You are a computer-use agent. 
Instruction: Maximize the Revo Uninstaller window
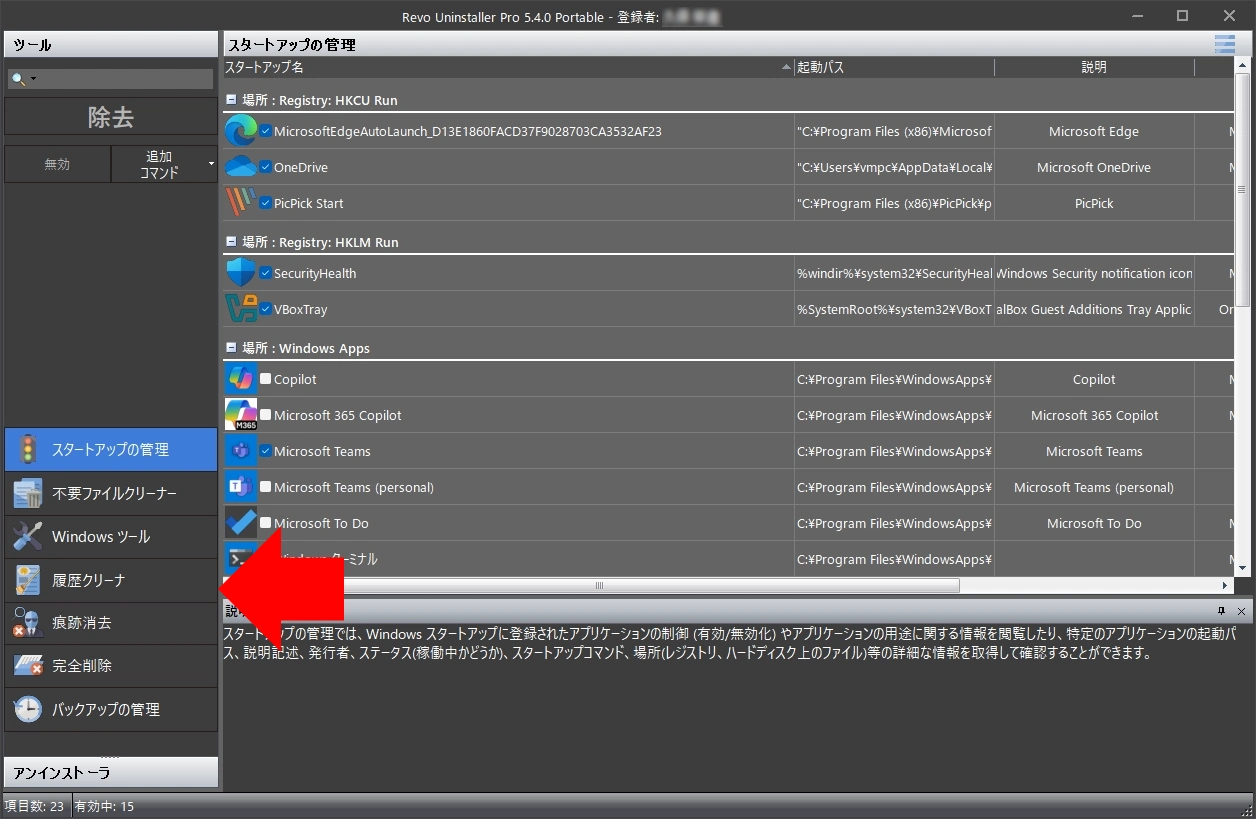pos(1182,15)
